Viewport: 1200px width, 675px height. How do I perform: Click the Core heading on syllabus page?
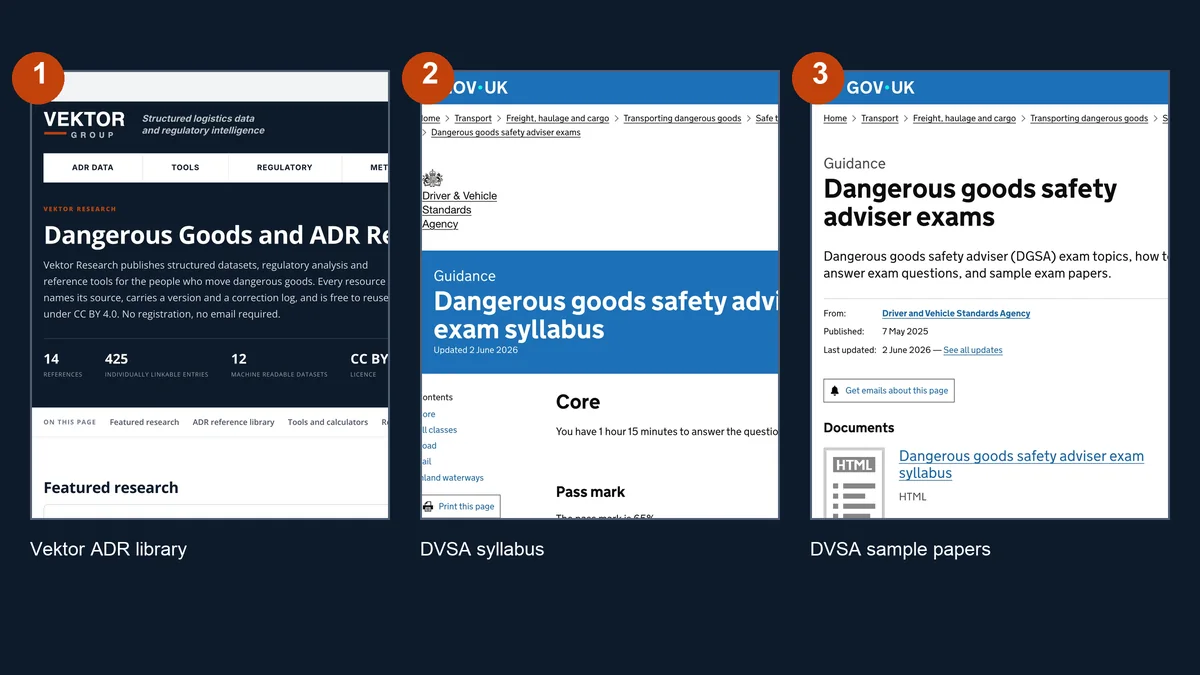point(578,402)
